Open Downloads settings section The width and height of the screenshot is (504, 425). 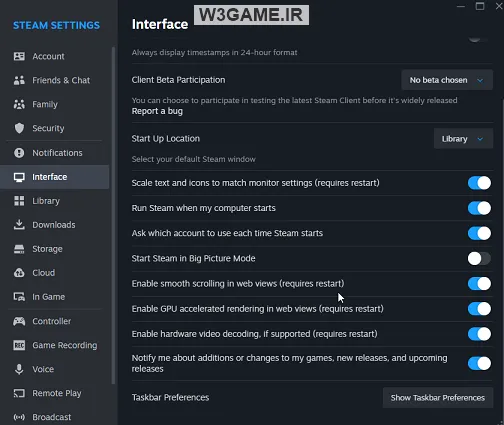pyautogui.click(x=55, y=225)
